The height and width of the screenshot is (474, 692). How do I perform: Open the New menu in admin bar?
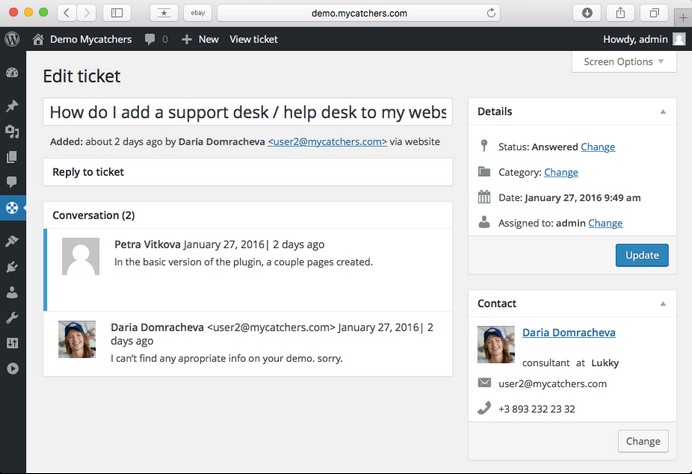click(x=200, y=39)
